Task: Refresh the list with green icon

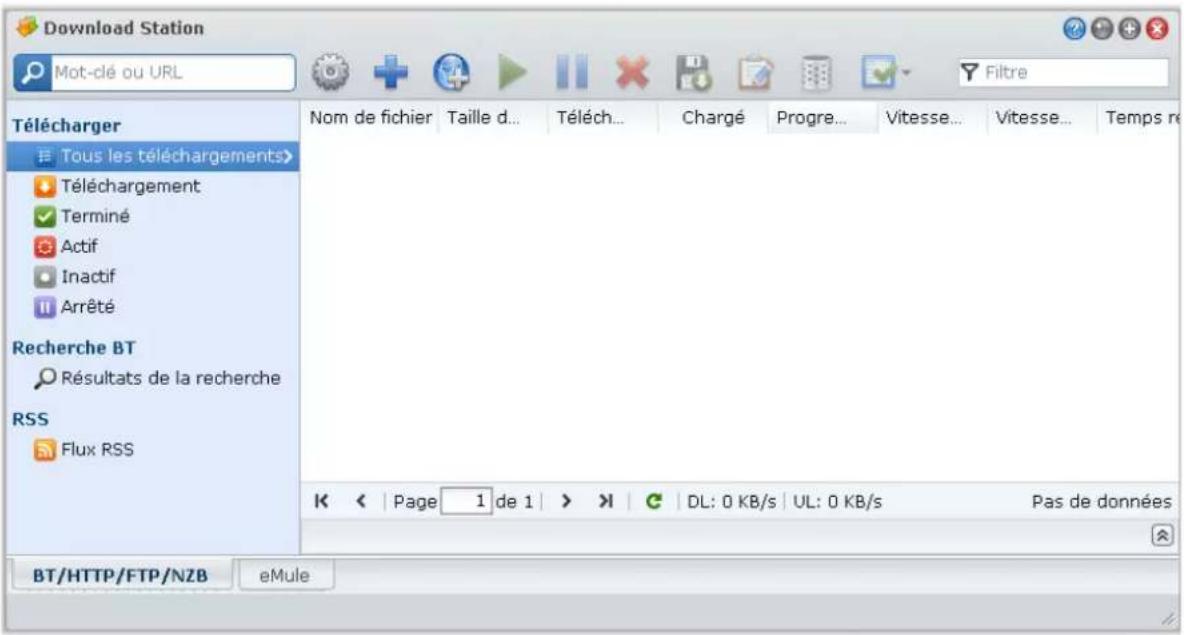Action: (x=654, y=501)
